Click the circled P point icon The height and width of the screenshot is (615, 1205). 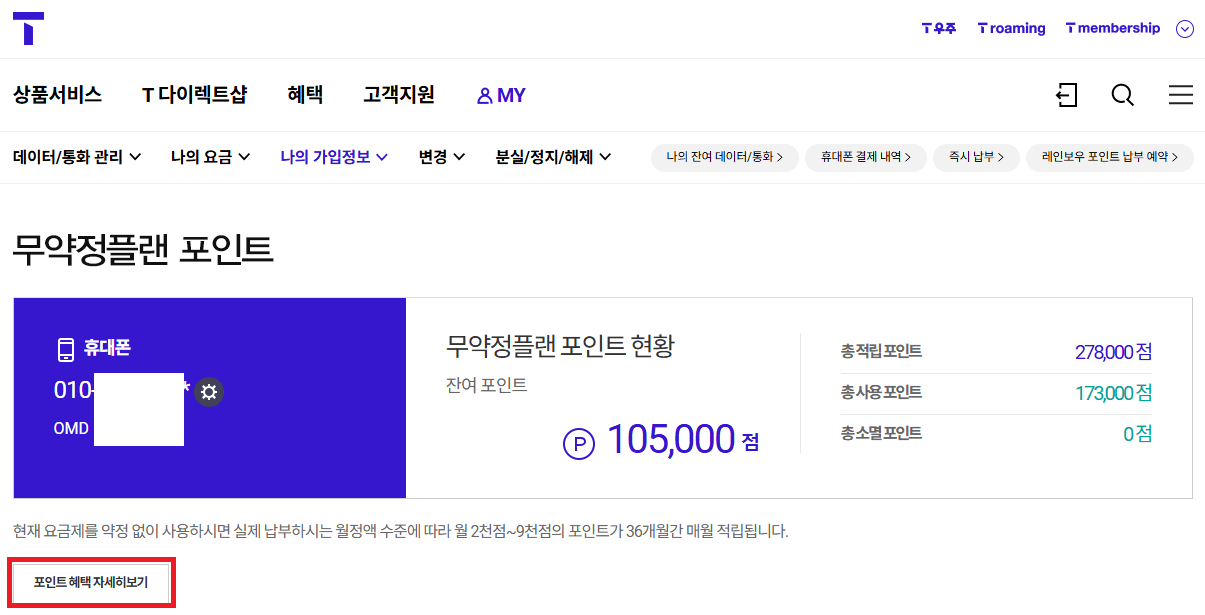point(579,443)
